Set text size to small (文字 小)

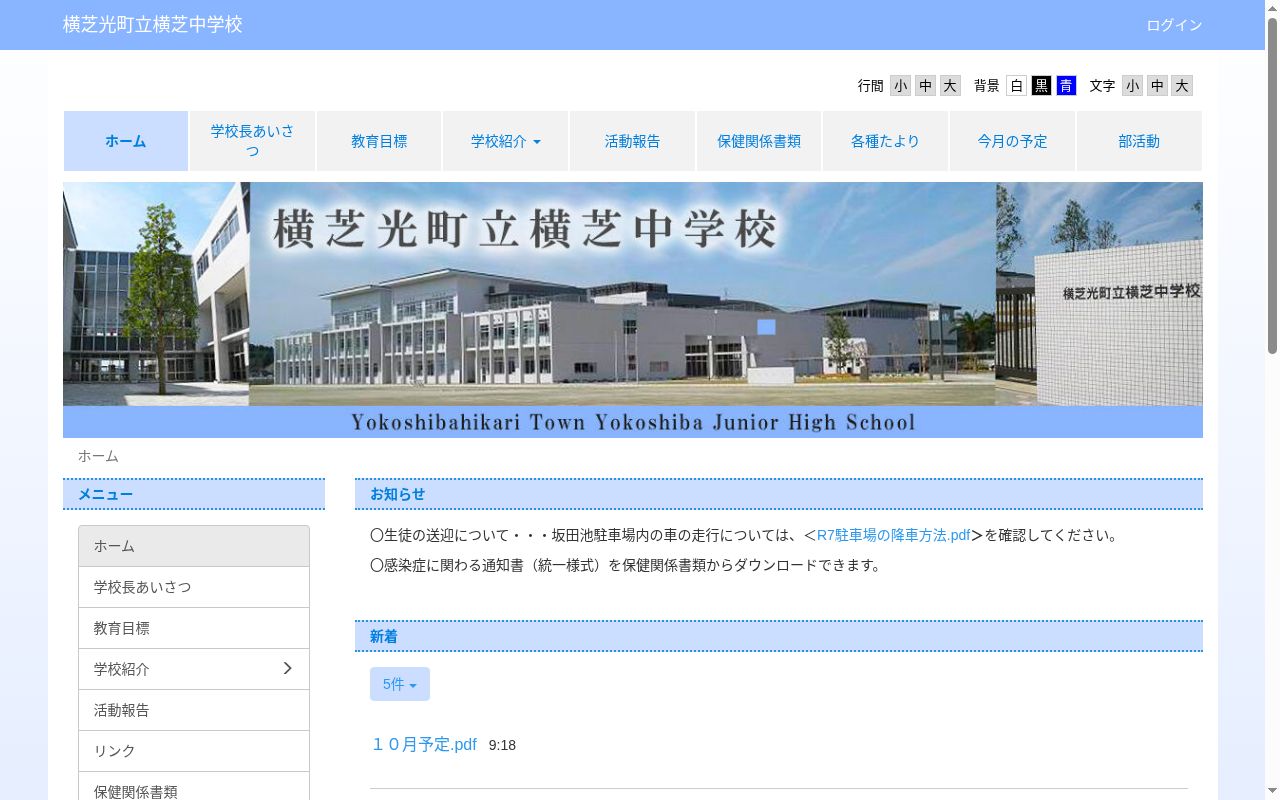(1133, 86)
